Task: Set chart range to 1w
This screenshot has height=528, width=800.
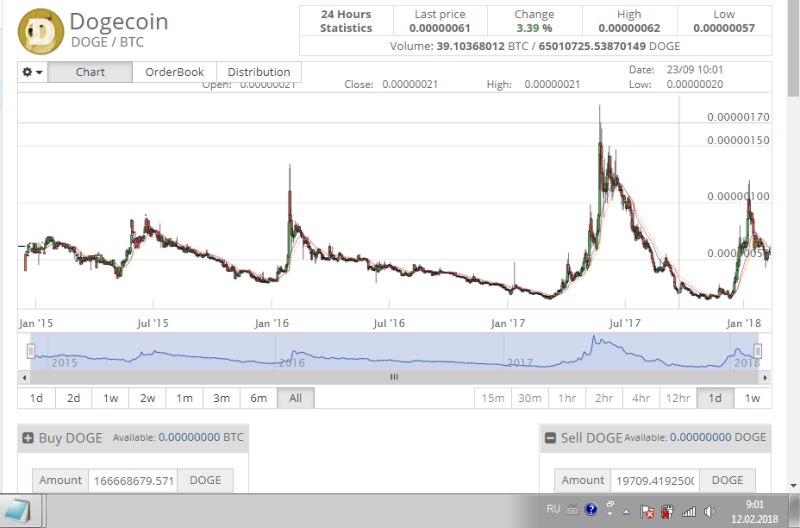Action: coord(110,398)
